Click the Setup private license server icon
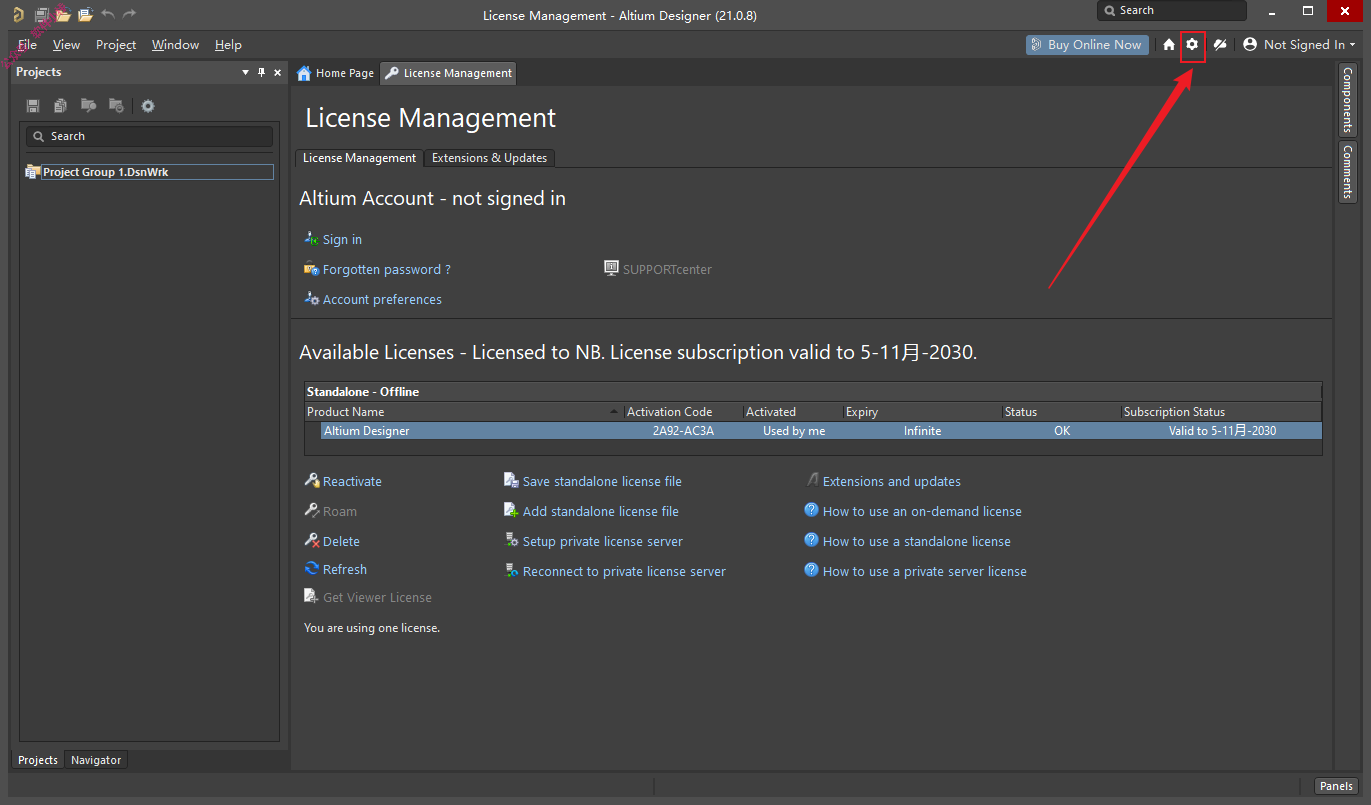Screen dimensions: 1371x805 511,541
